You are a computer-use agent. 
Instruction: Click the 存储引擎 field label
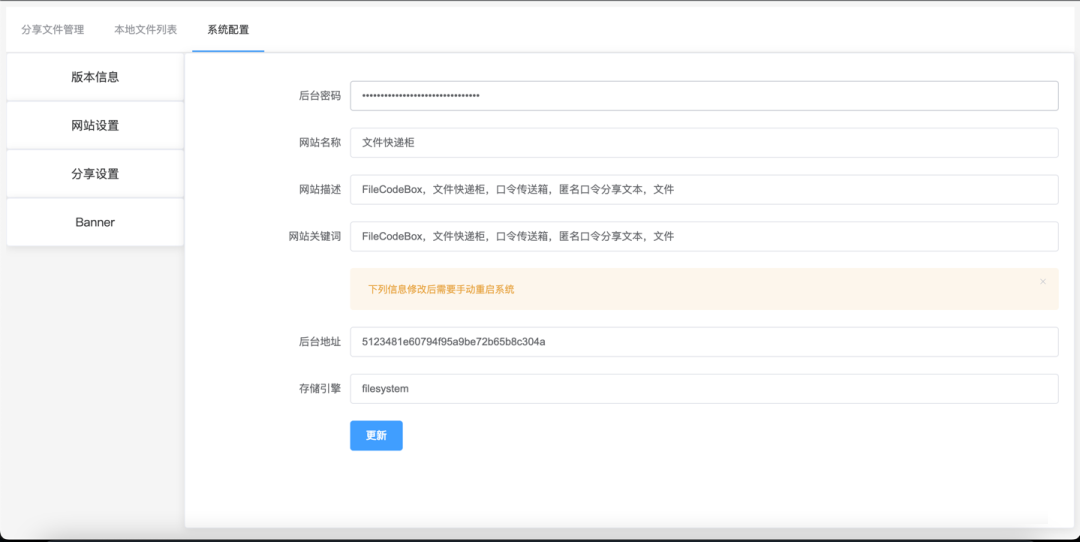(319, 389)
